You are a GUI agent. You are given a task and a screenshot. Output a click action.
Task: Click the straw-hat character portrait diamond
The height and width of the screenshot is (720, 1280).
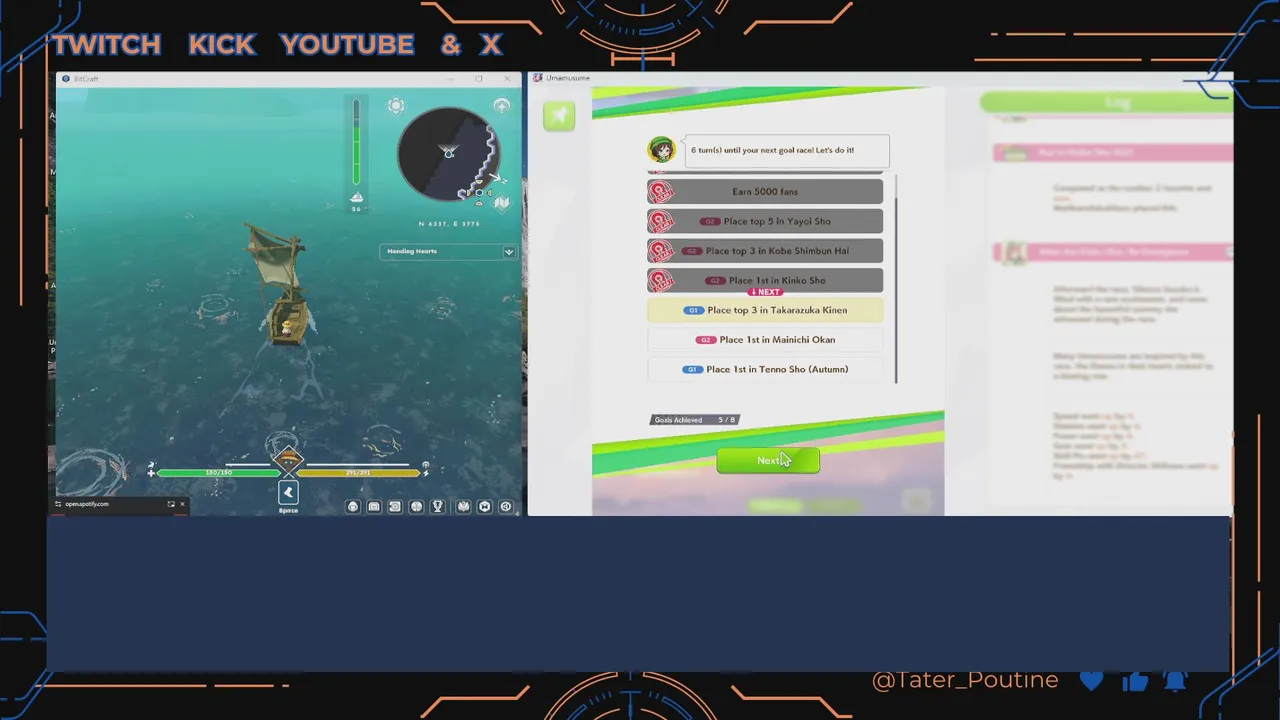[288, 461]
